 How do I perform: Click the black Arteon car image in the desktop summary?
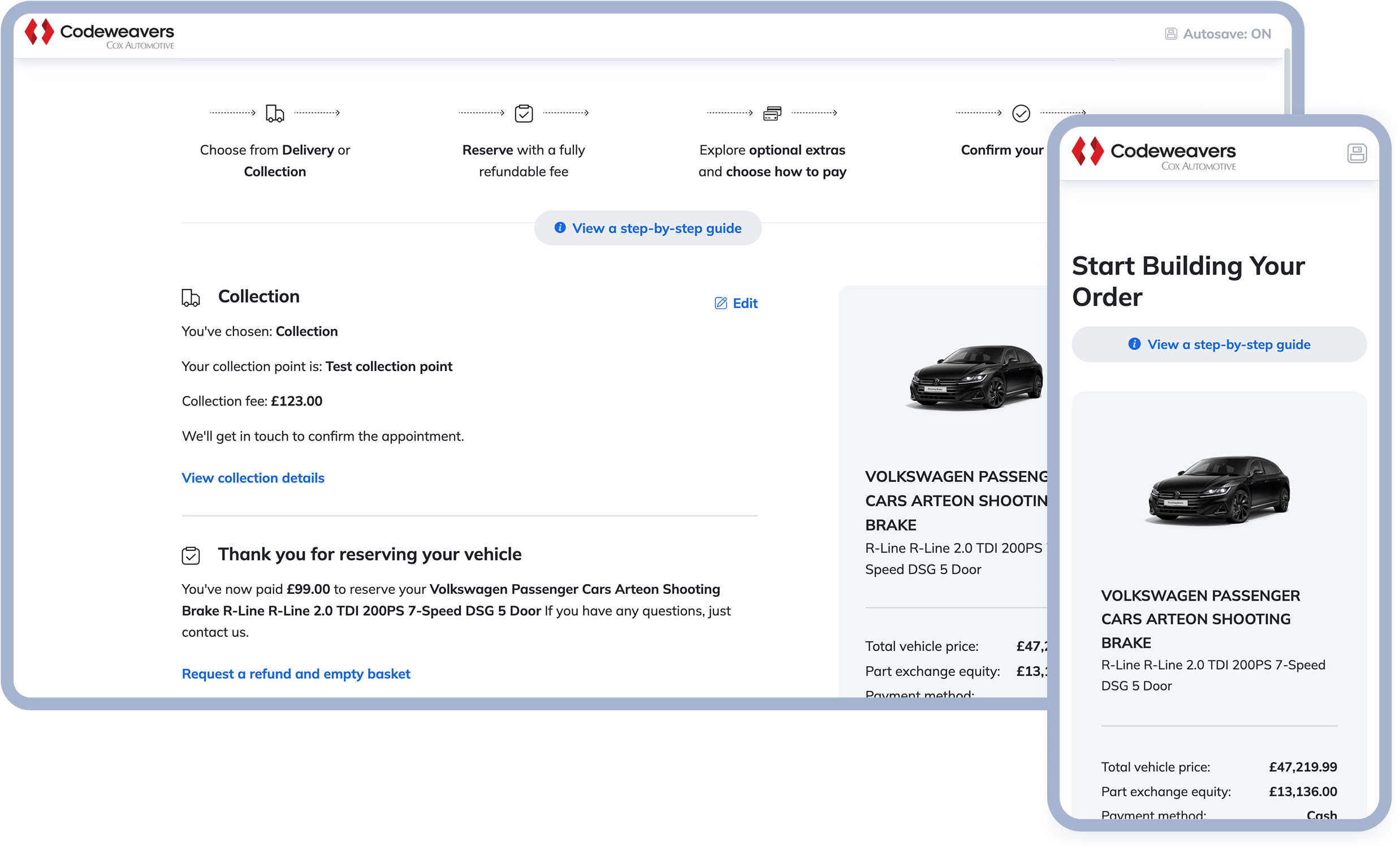pos(975,377)
